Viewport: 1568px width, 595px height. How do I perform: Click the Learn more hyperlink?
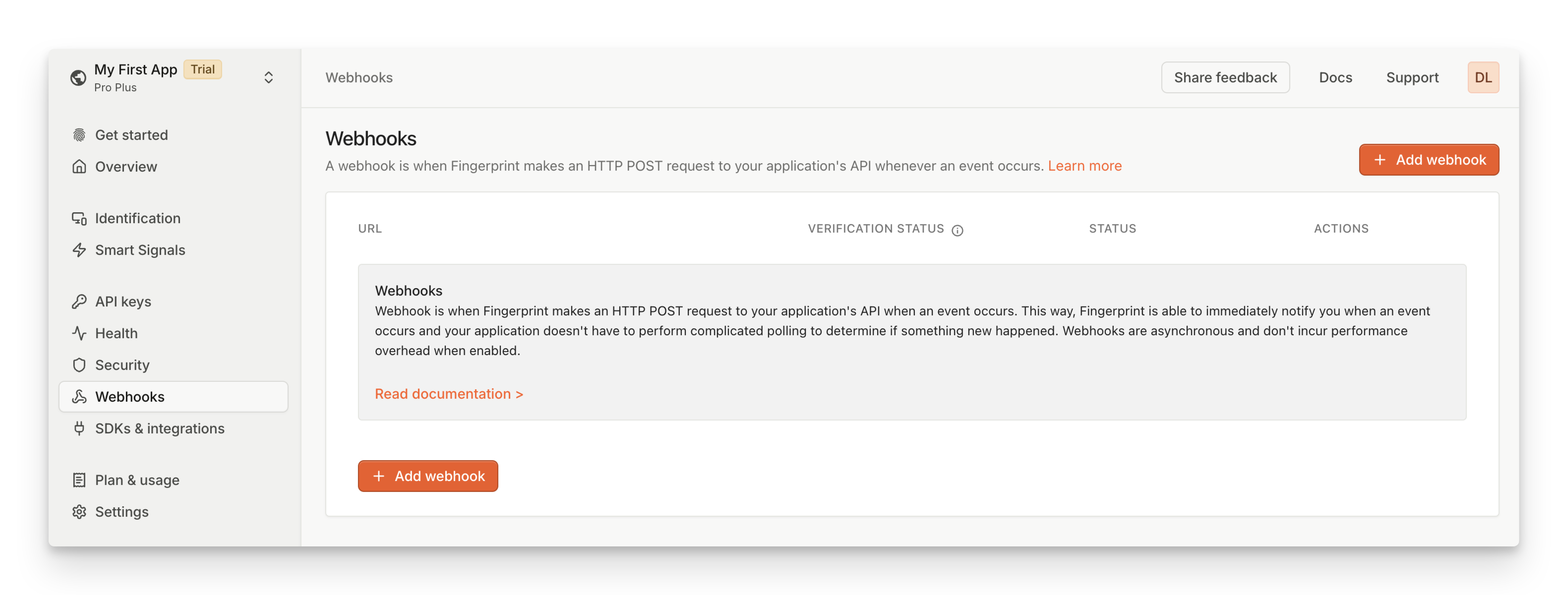pos(1085,165)
